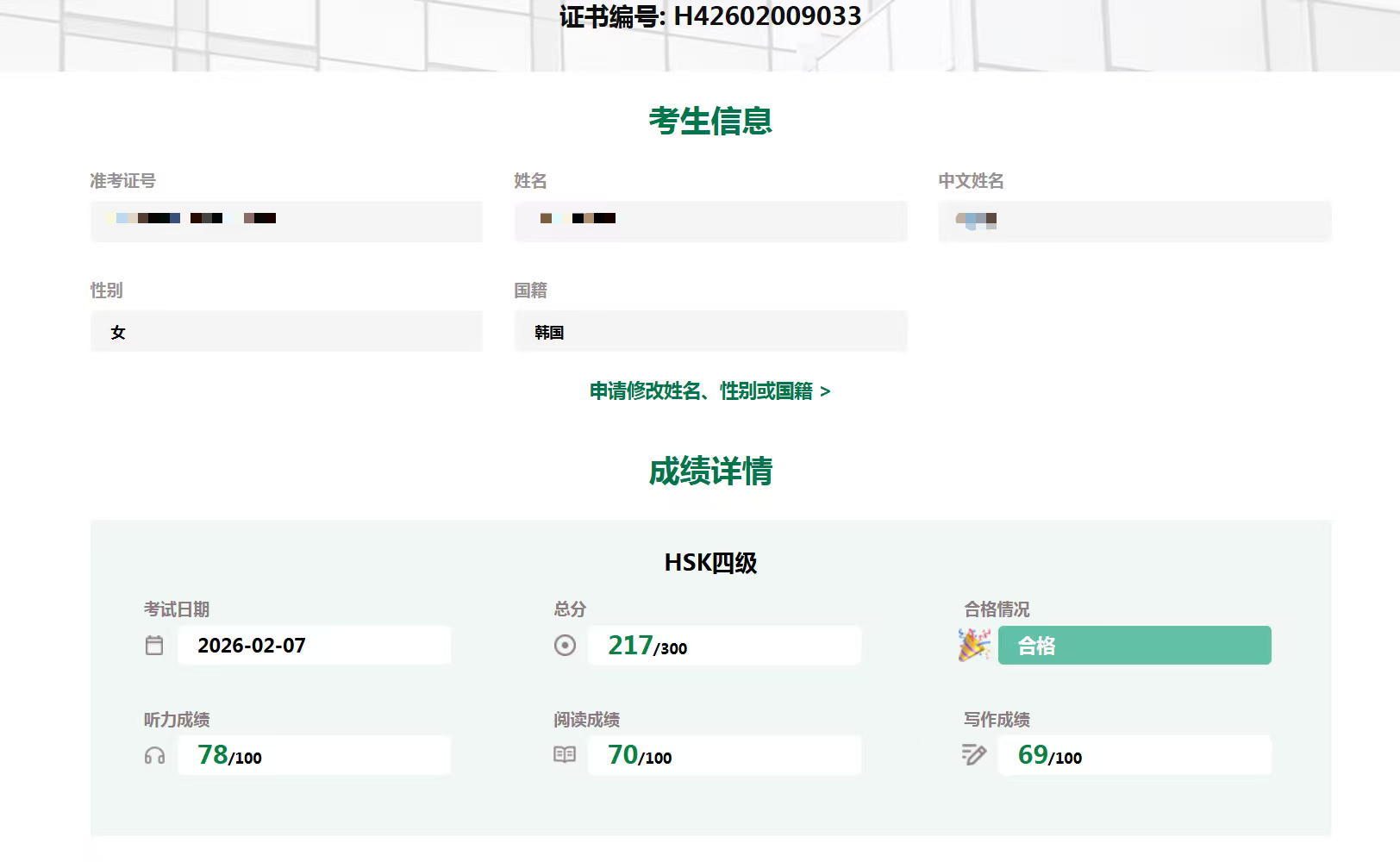This screenshot has height=862, width=1400.
Task: Select the 国籍 field showing 韩国
Action: 710,332
